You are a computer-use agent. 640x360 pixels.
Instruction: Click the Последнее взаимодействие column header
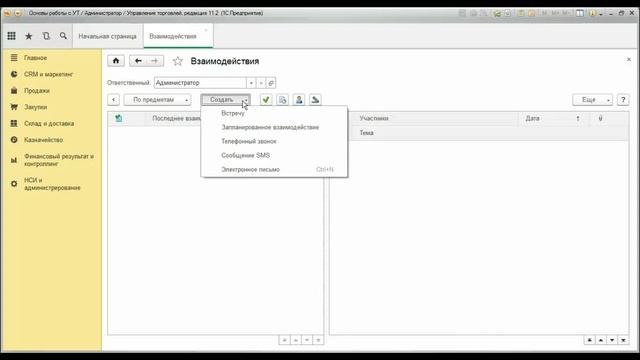click(x=176, y=118)
